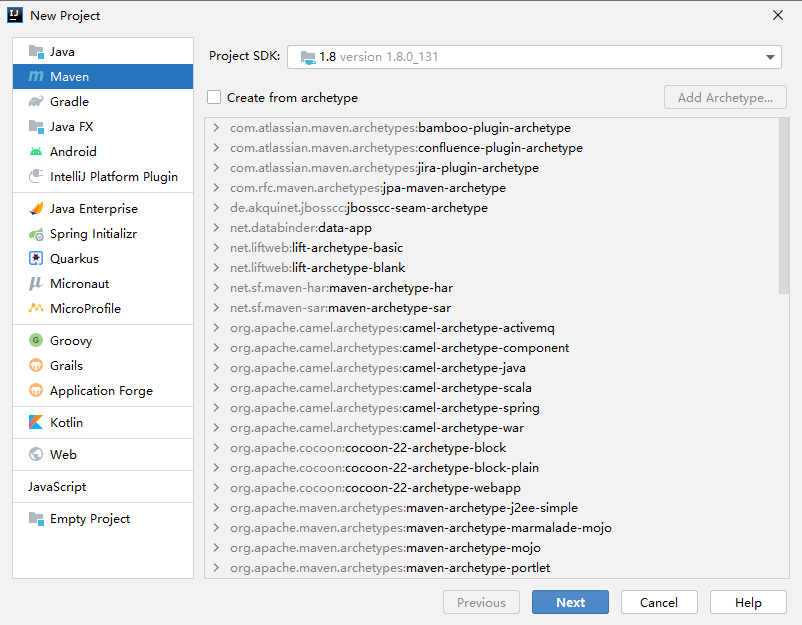Screen dimensions: 802x625
Task: Click the MicroProfile icon
Action: (x=36, y=308)
